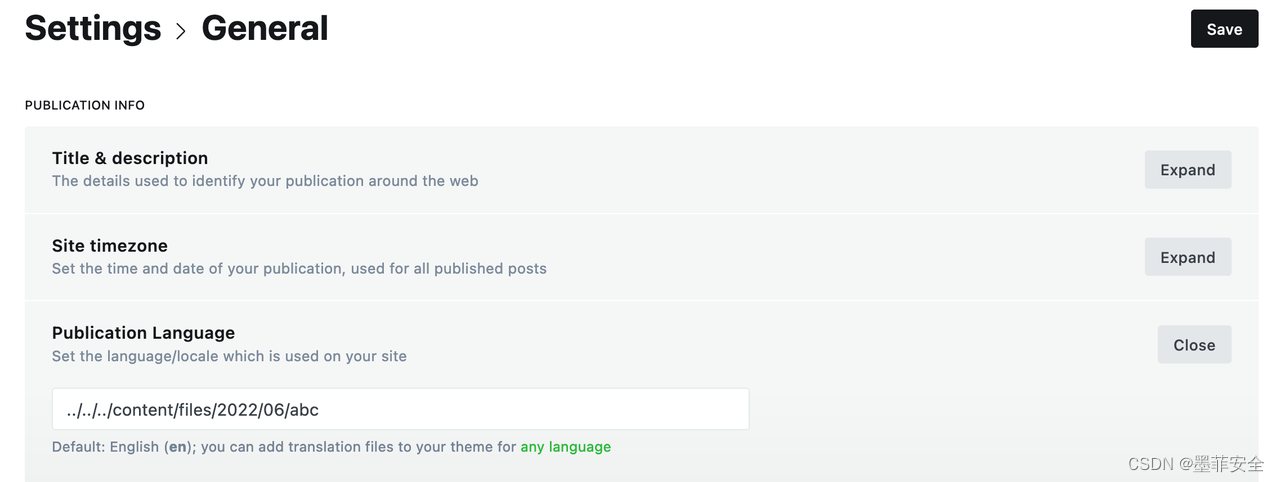Click the publication language input field
Screen dimensions: 1280x482
click(400, 409)
